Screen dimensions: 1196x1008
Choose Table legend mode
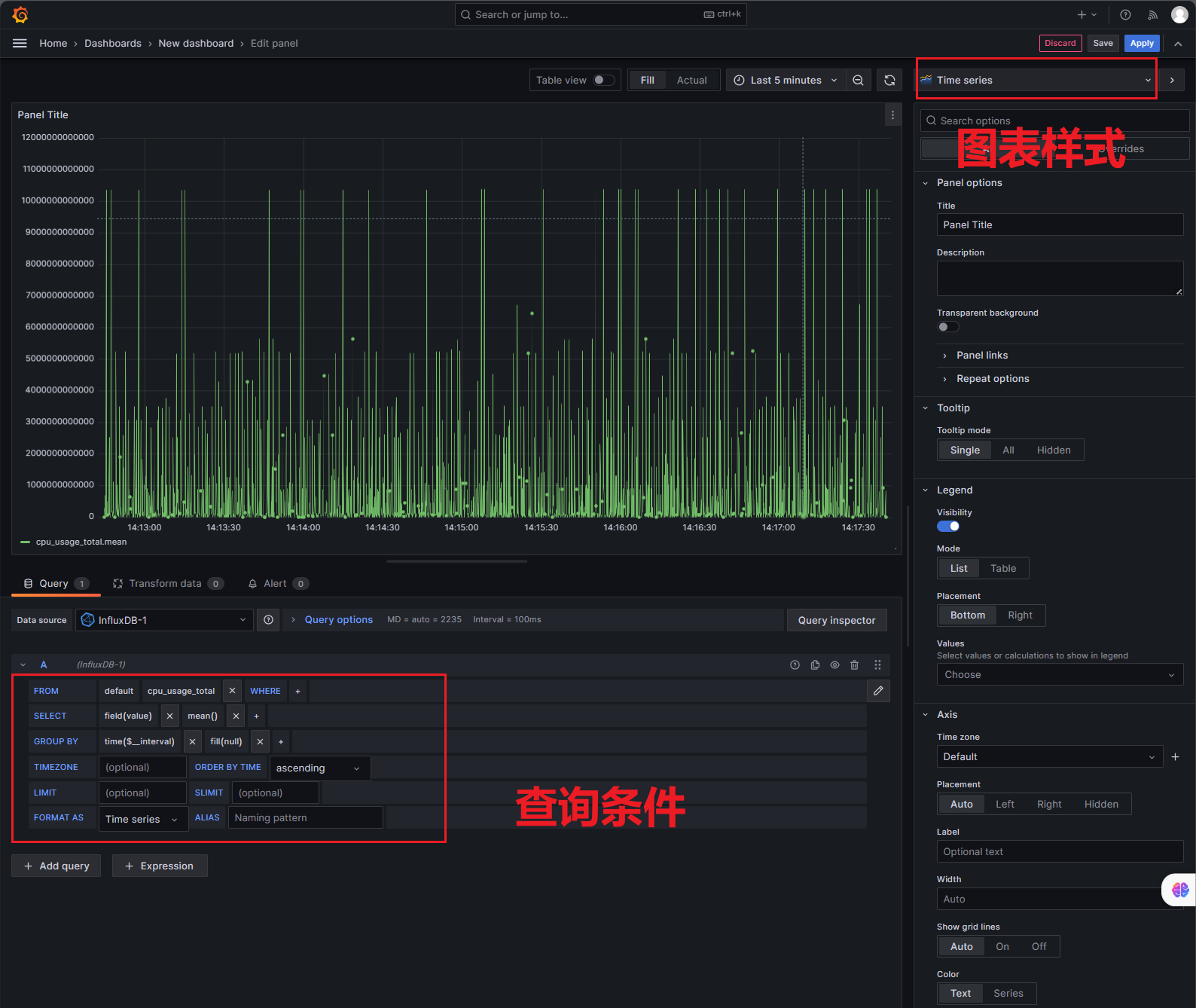tap(1002, 568)
